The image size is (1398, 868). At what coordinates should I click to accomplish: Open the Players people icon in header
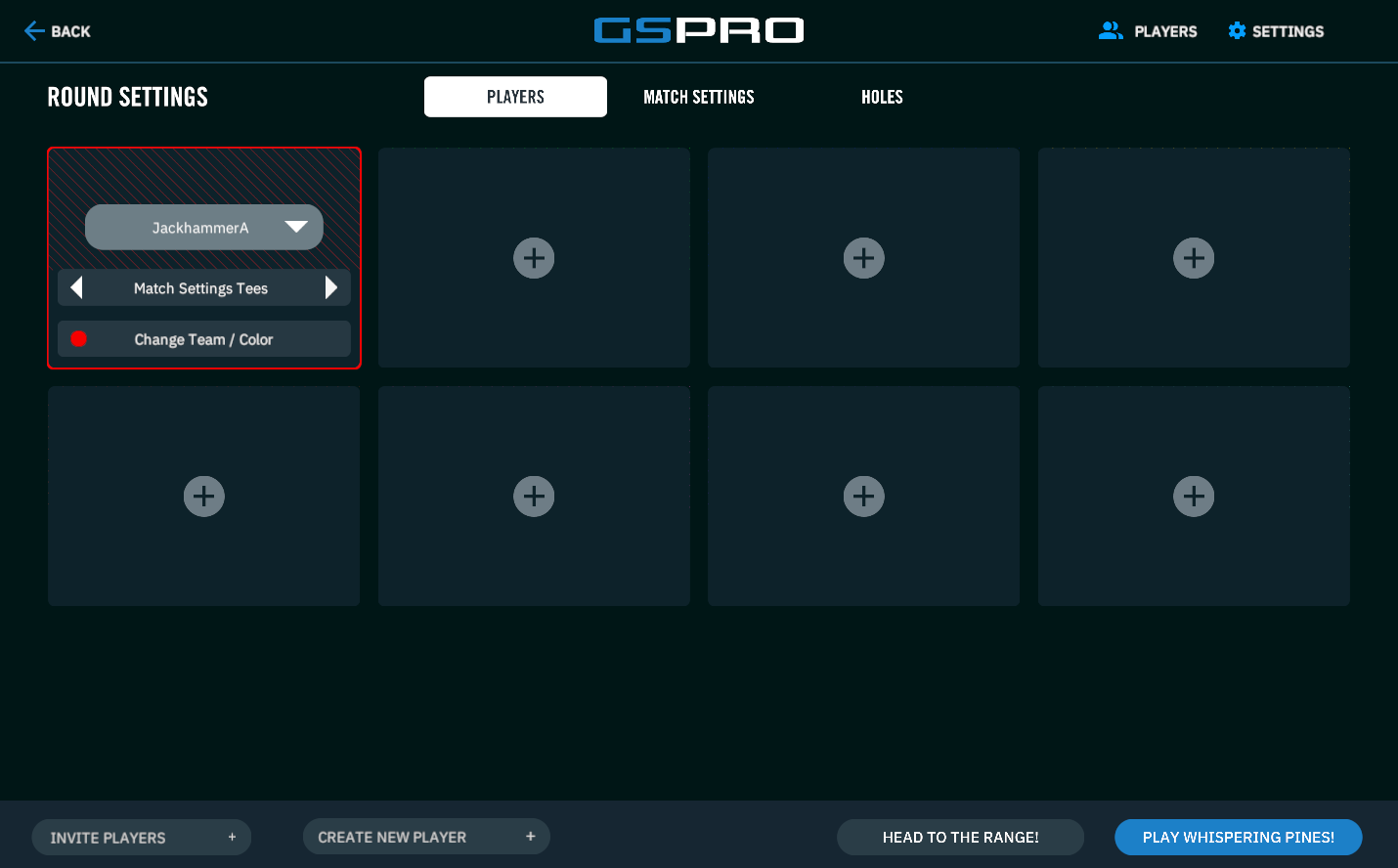tap(1111, 31)
